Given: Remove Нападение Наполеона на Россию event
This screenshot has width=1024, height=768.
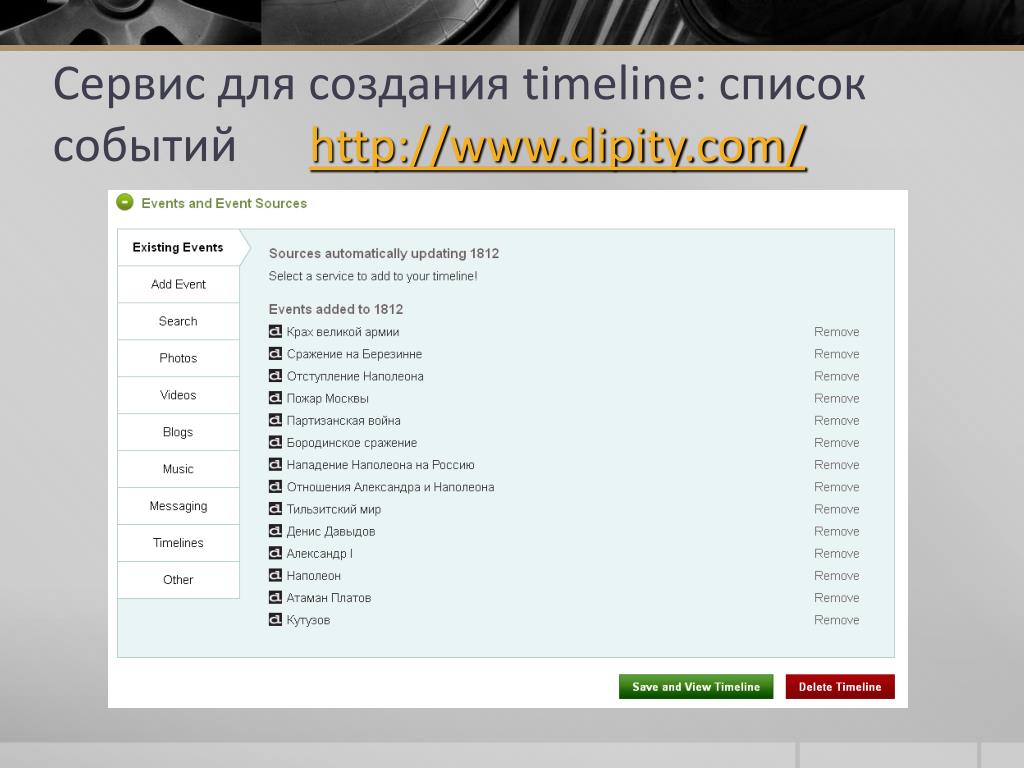Looking at the screenshot, I should click(837, 465).
